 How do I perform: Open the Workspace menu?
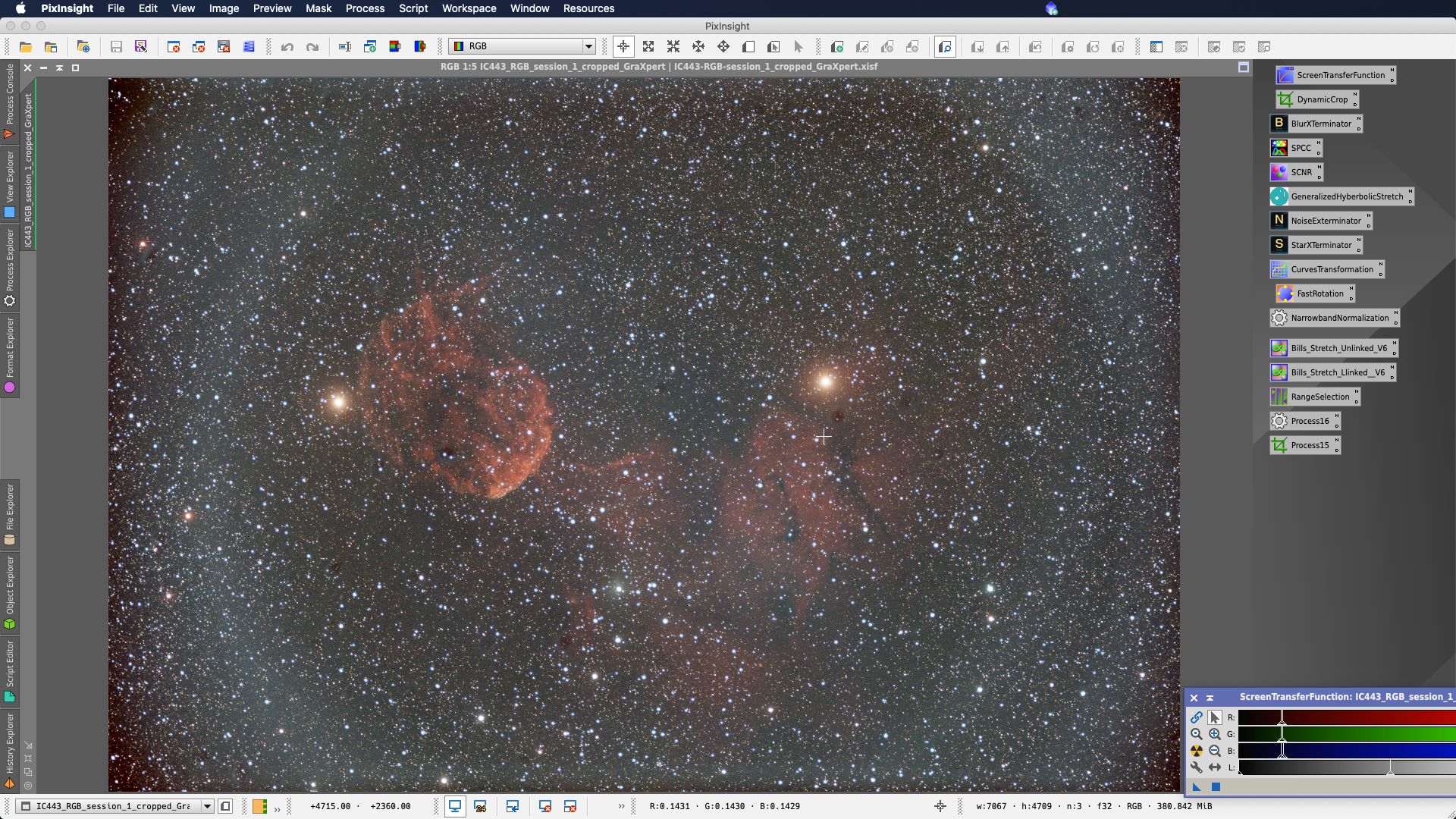[x=469, y=8]
